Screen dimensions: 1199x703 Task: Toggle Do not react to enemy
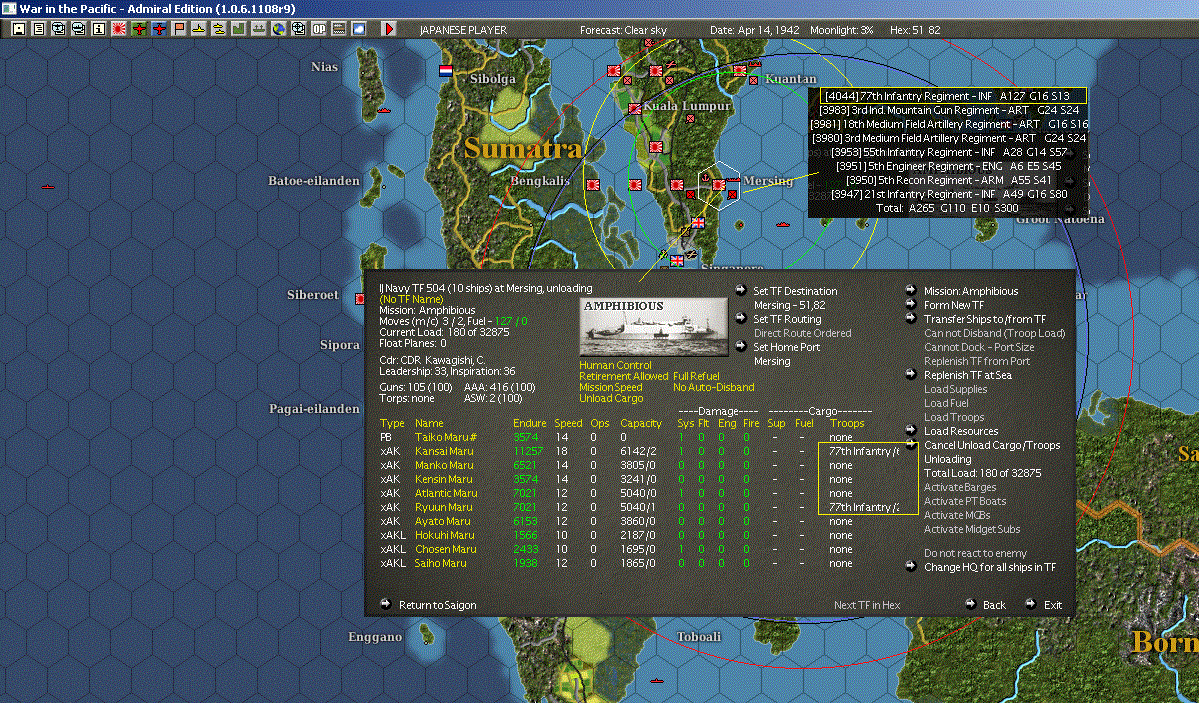point(975,553)
